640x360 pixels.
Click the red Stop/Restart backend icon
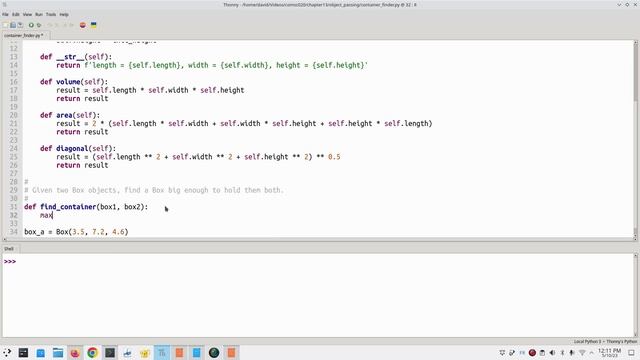82,25
